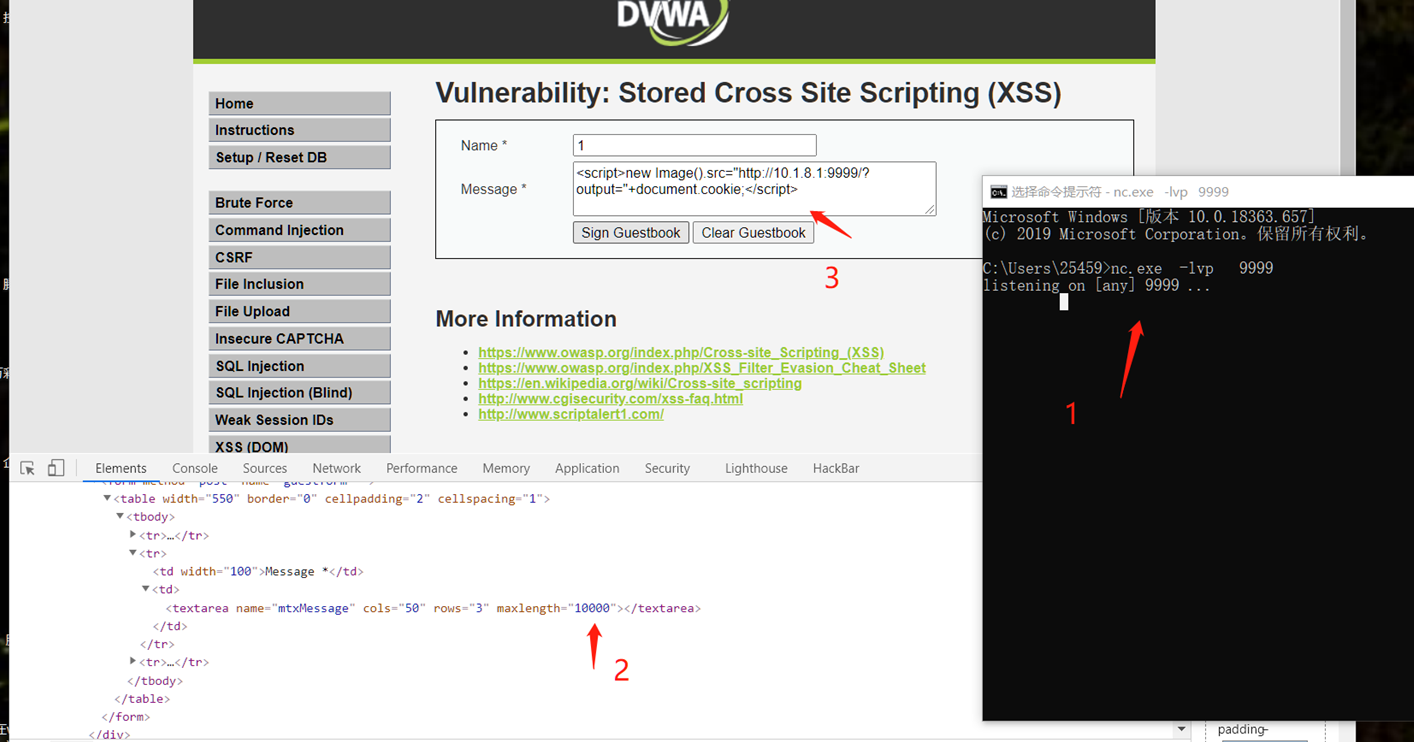
Task: Open the HackBar tab
Action: point(836,468)
